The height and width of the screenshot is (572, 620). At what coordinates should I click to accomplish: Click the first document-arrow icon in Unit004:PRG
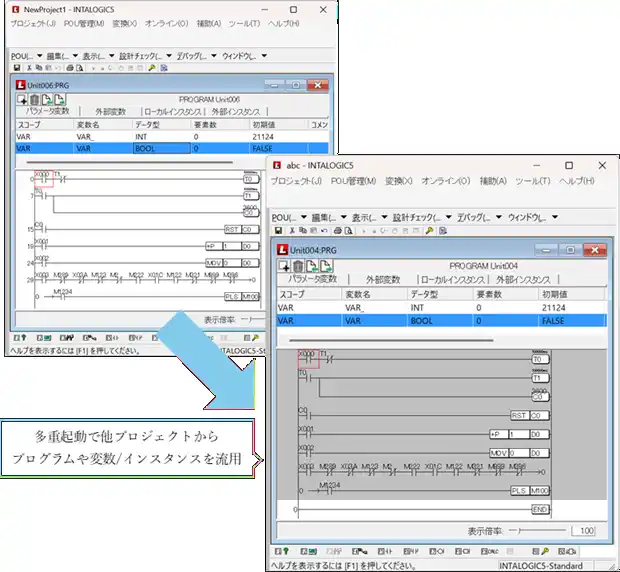coord(312,266)
